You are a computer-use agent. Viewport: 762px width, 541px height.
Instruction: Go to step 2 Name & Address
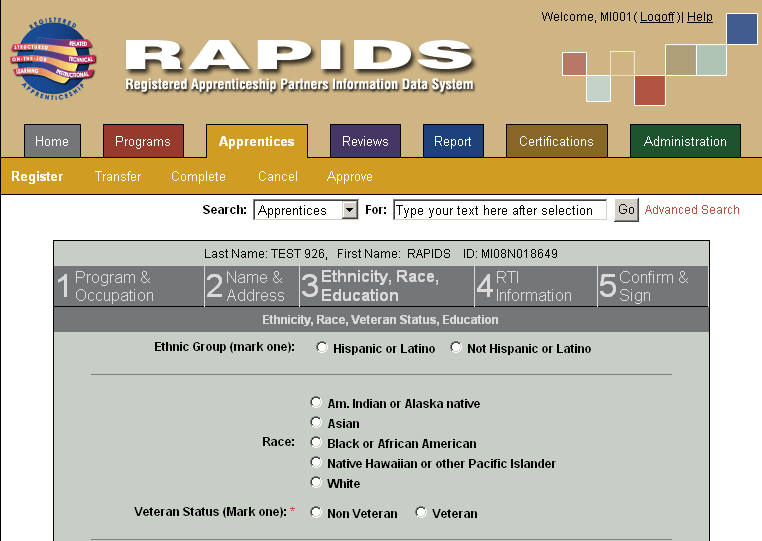coord(252,286)
